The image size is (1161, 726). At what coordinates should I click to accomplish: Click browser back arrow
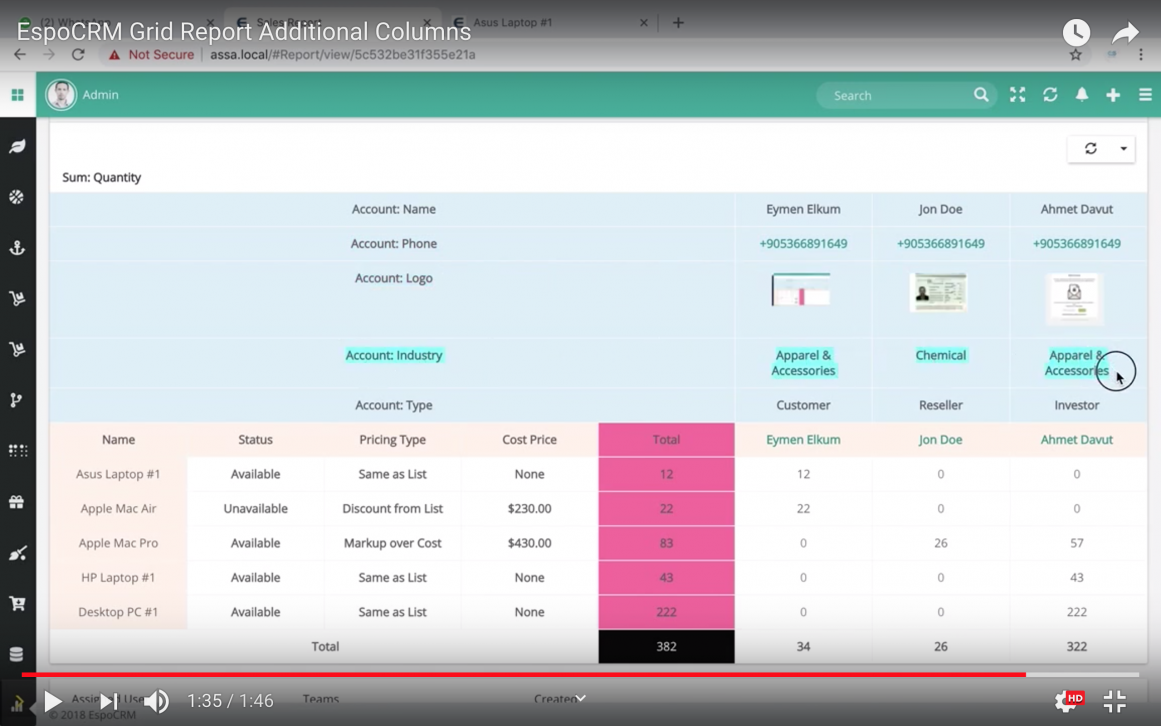tap(20, 55)
